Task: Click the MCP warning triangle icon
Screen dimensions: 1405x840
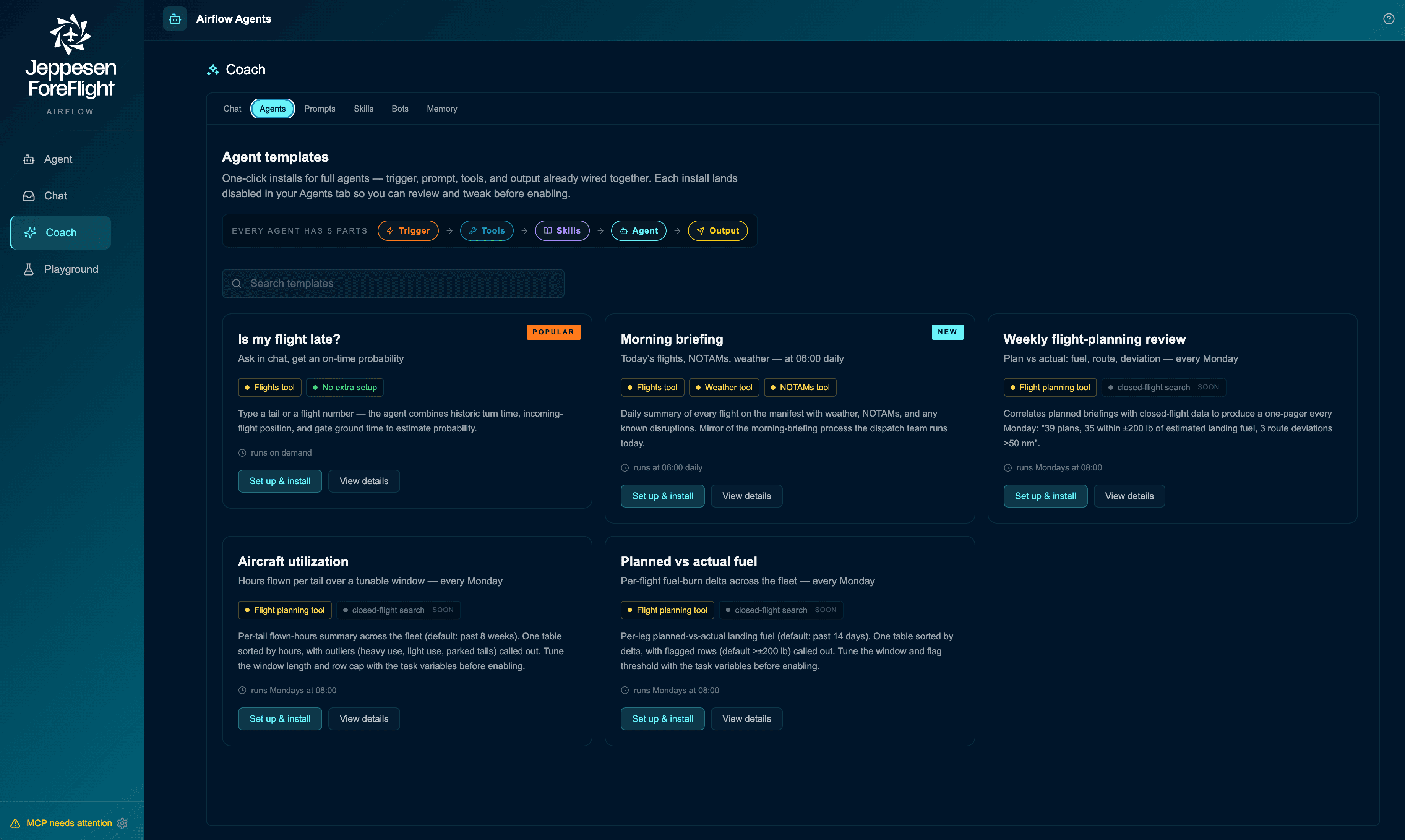Action: coord(15,823)
